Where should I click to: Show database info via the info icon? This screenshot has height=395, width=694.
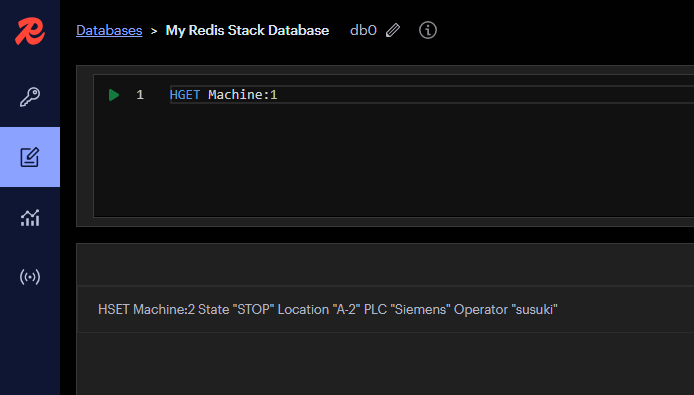(428, 30)
